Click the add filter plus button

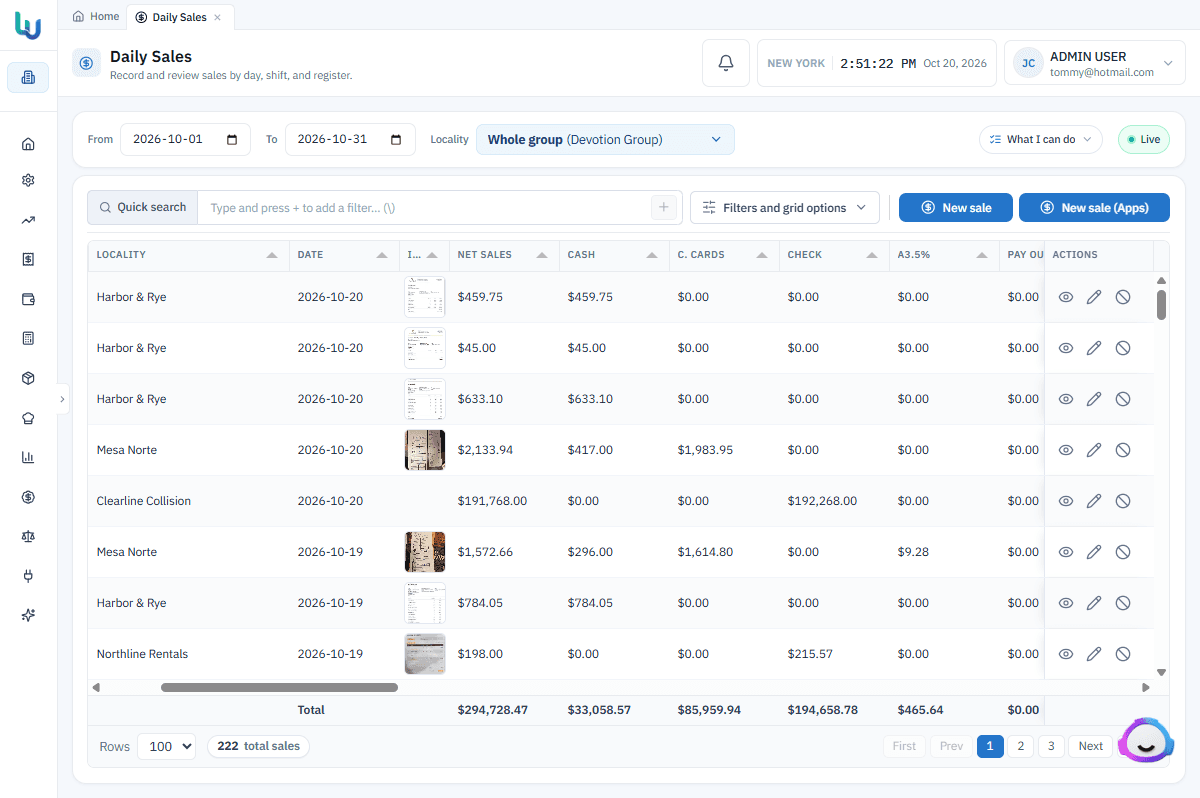tap(663, 207)
